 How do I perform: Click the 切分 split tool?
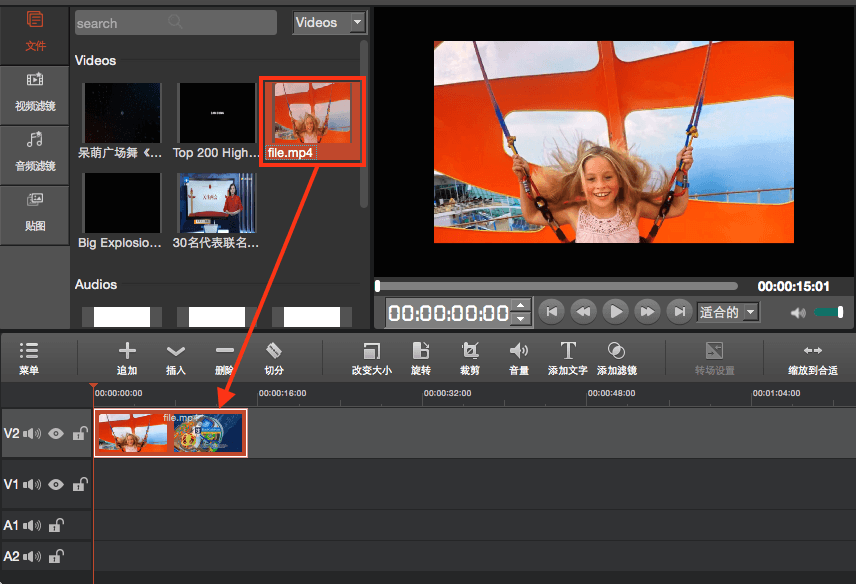(x=274, y=359)
